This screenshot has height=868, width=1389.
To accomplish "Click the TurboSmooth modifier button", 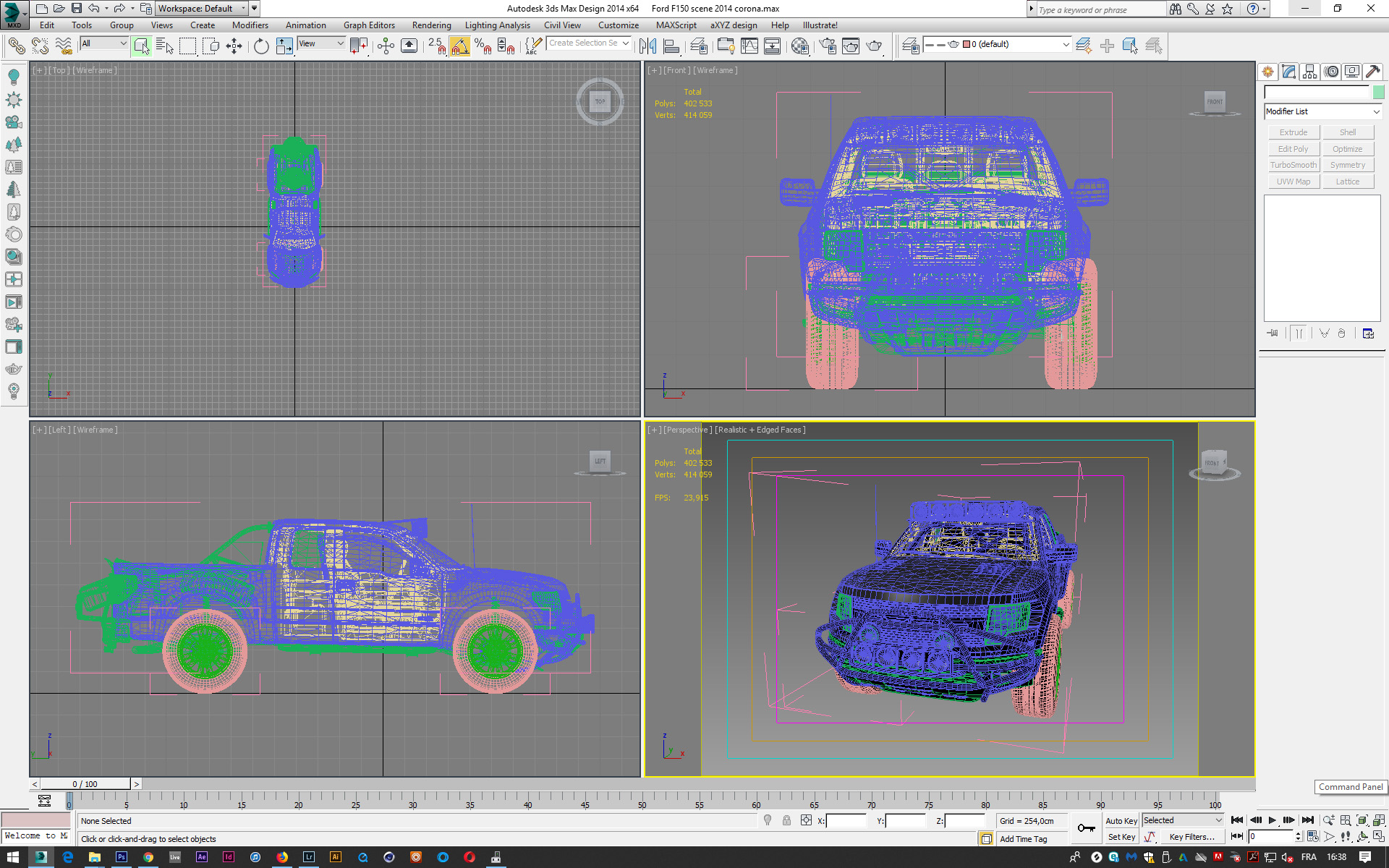I will pyautogui.click(x=1294, y=165).
